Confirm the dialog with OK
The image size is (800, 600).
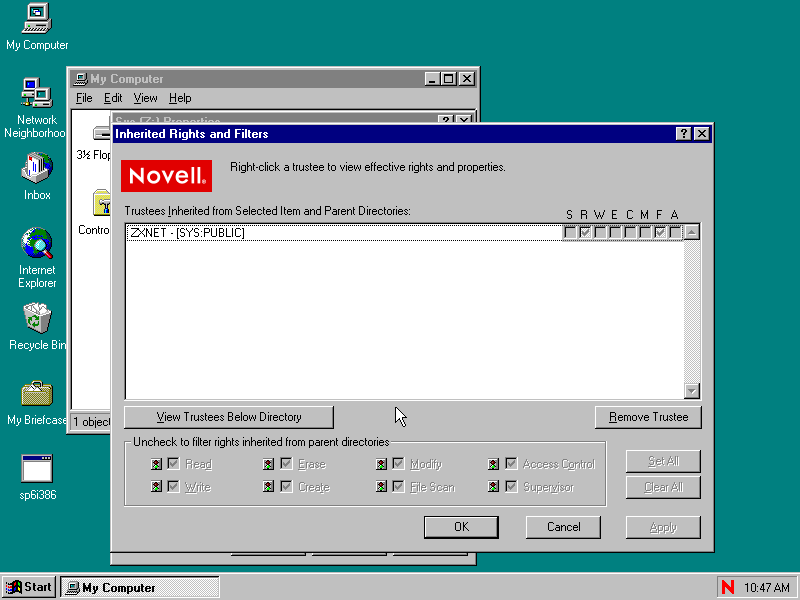click(461, 527)
